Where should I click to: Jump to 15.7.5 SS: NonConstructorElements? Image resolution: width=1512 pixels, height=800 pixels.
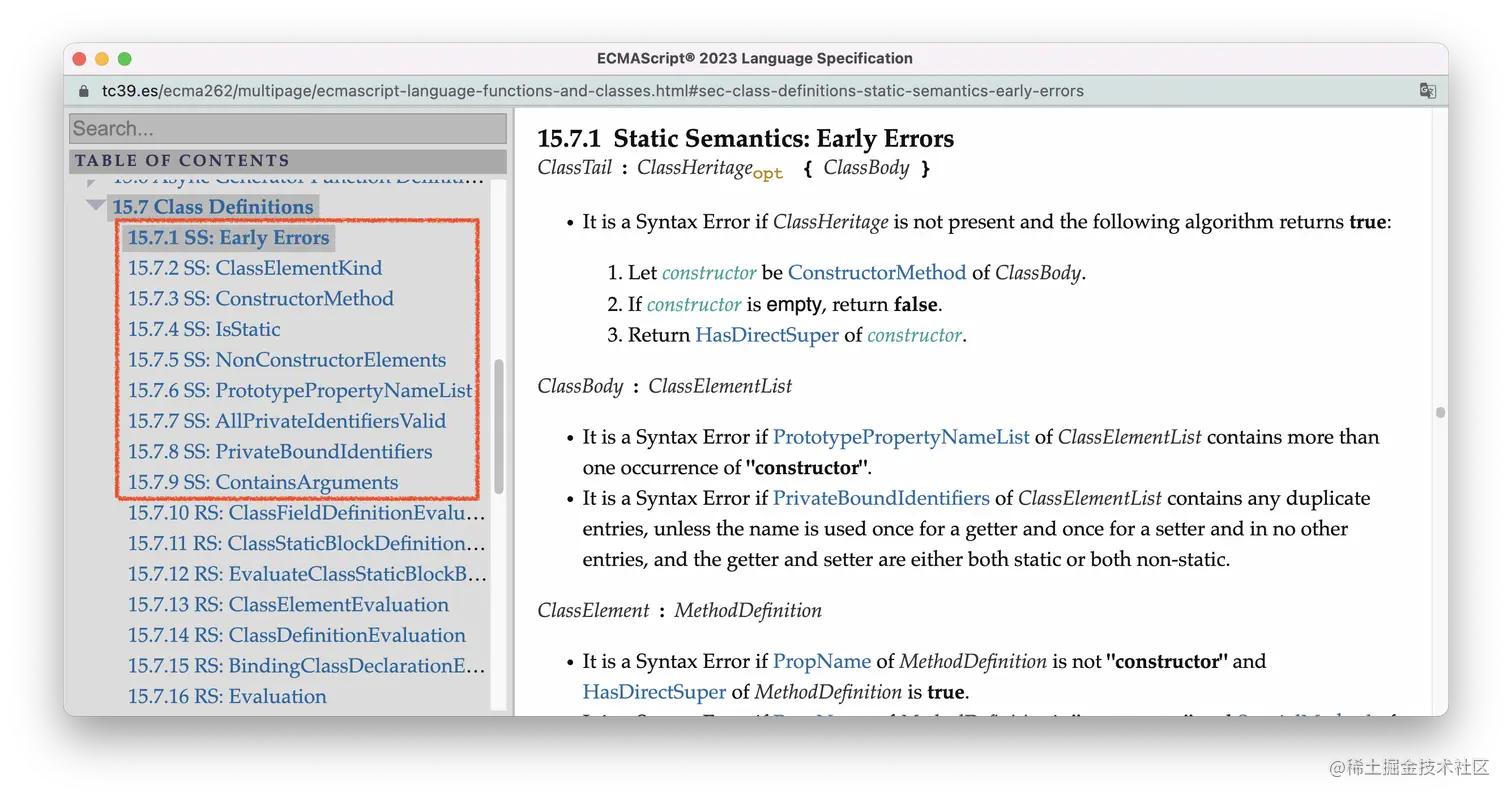coord(287,360)
